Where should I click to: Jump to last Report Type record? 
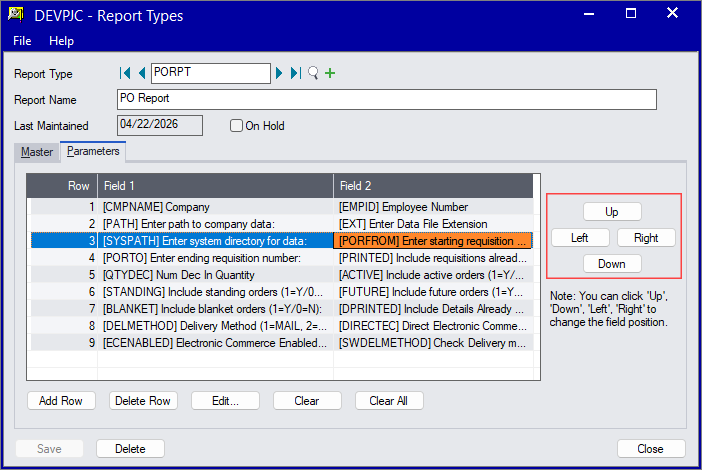pos(295,73)
